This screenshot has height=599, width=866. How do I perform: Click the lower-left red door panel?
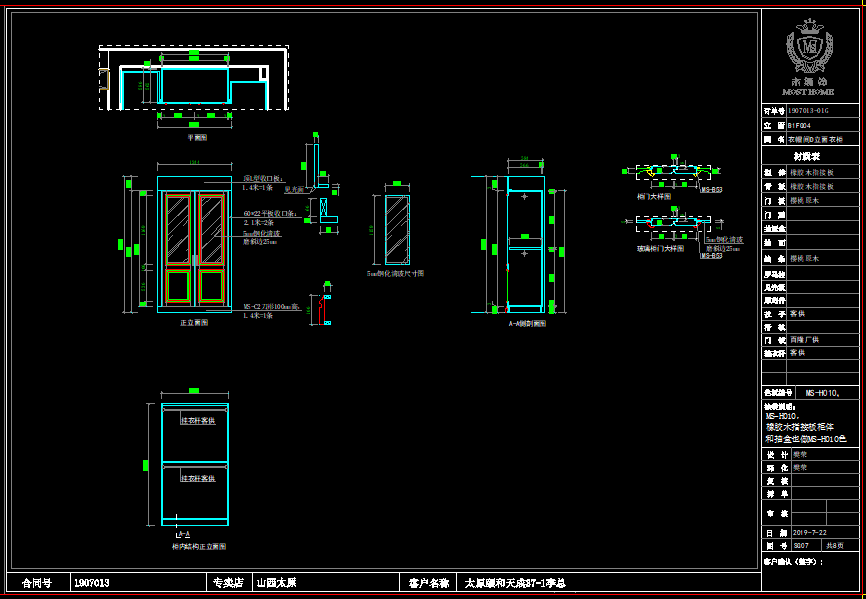[x=177, y=284]
